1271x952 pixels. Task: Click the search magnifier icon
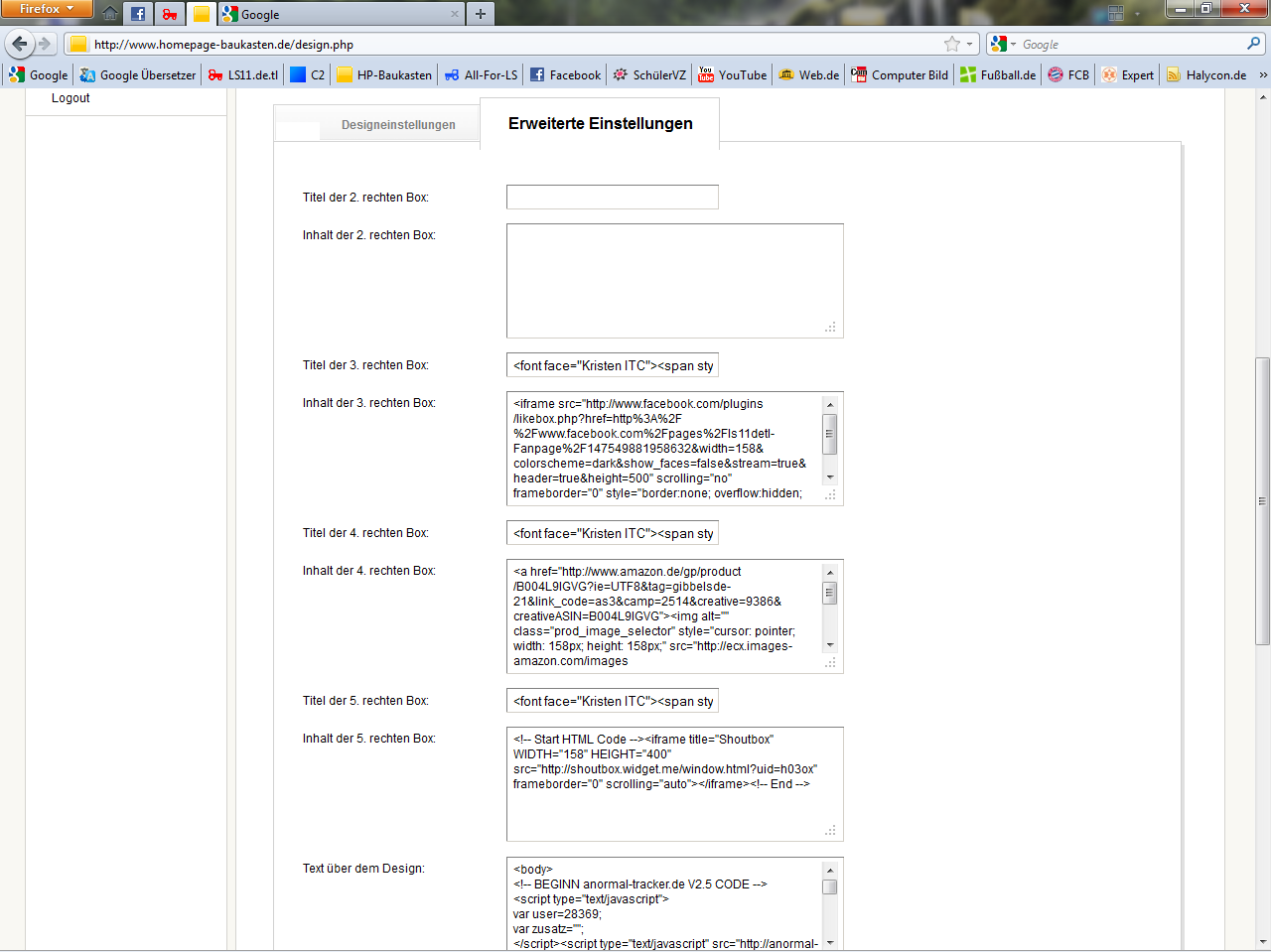1254,44
